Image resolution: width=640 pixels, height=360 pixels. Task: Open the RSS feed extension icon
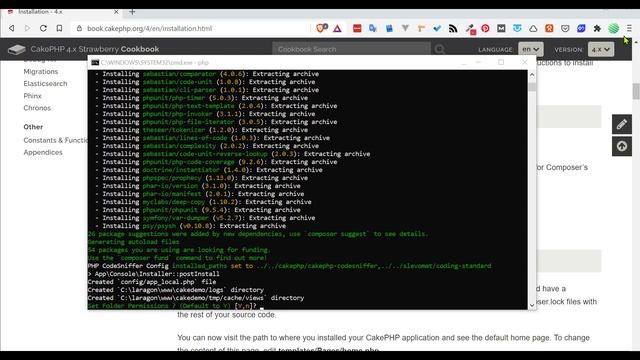click(453, 28)
